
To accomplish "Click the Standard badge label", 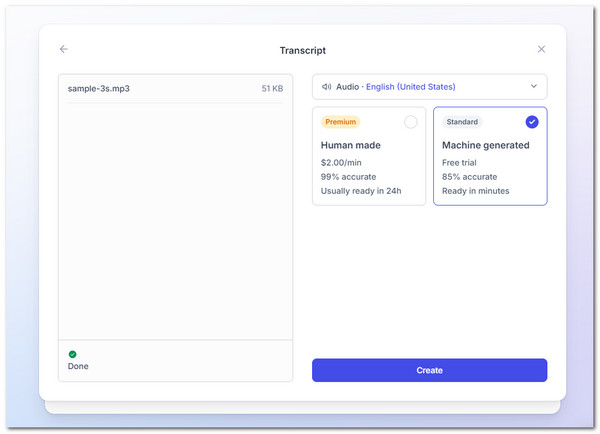I will click(x=462, y=122).
